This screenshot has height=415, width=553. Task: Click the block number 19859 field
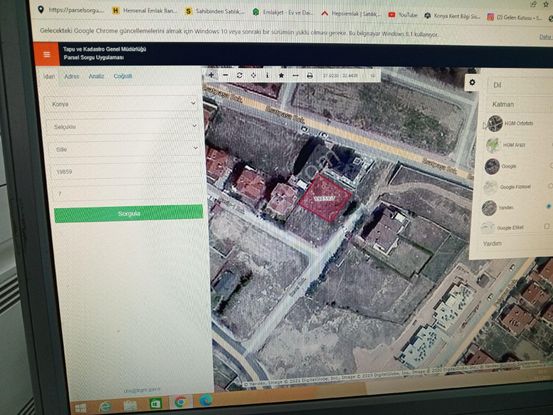[126, 172]
